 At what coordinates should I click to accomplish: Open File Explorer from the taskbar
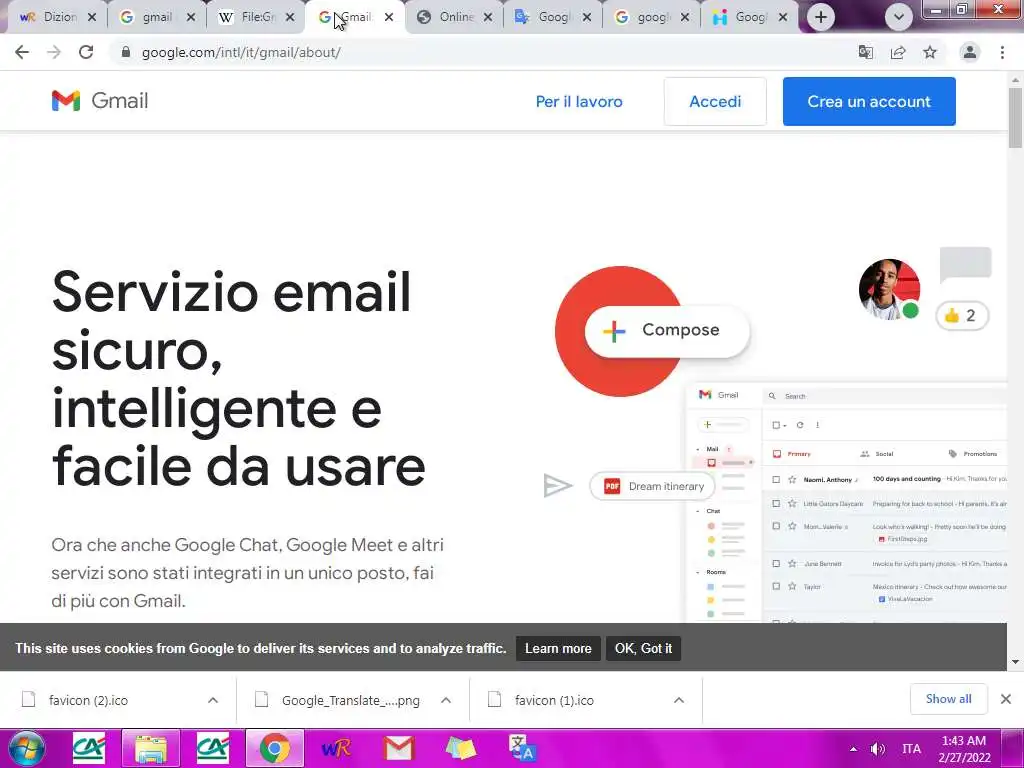(150, 748)
